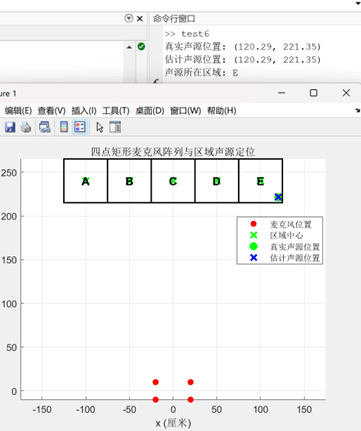Click the y-axis tick label 100

click(9, 304)
